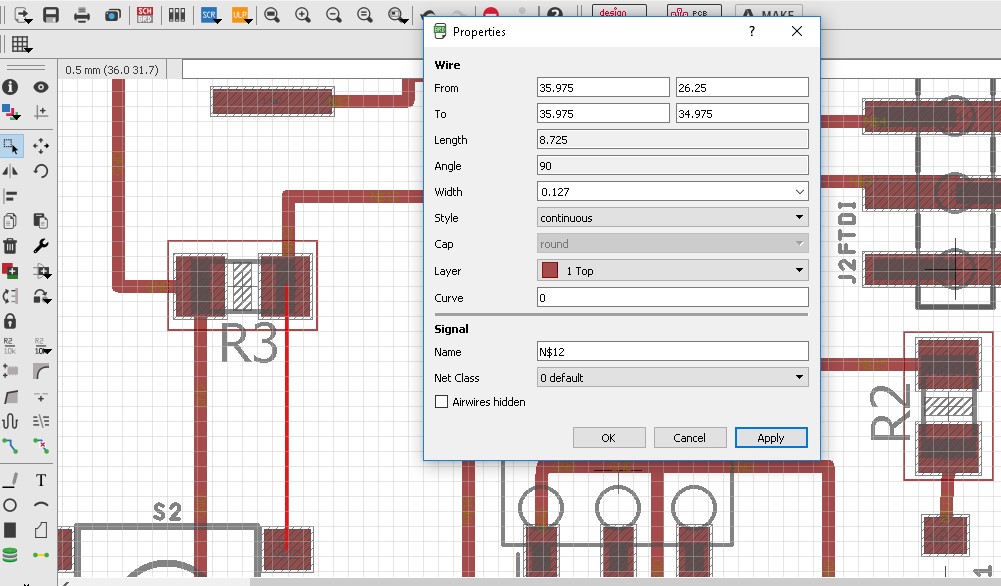Image resolution: width=1001 pixels, height=586 pixels.
Task: Click the Print icon in toolbar
Action: (83, 15)
